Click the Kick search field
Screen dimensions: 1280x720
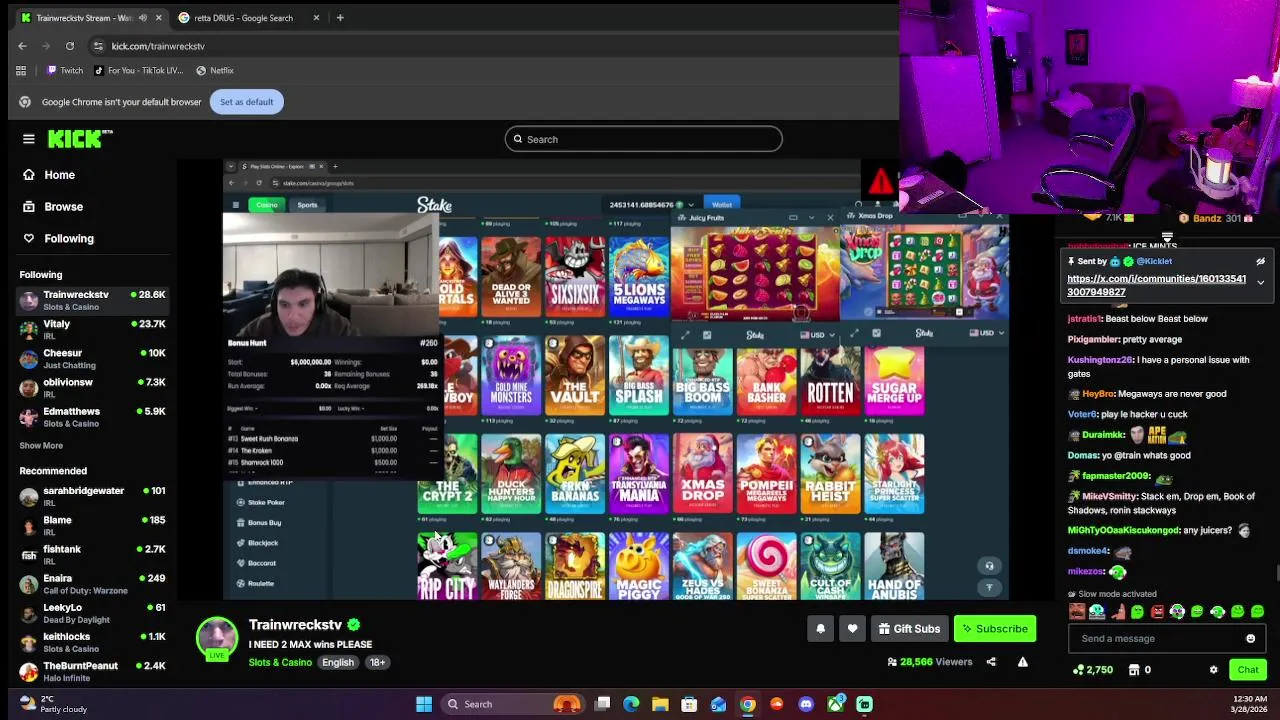[x=644, y=139]
